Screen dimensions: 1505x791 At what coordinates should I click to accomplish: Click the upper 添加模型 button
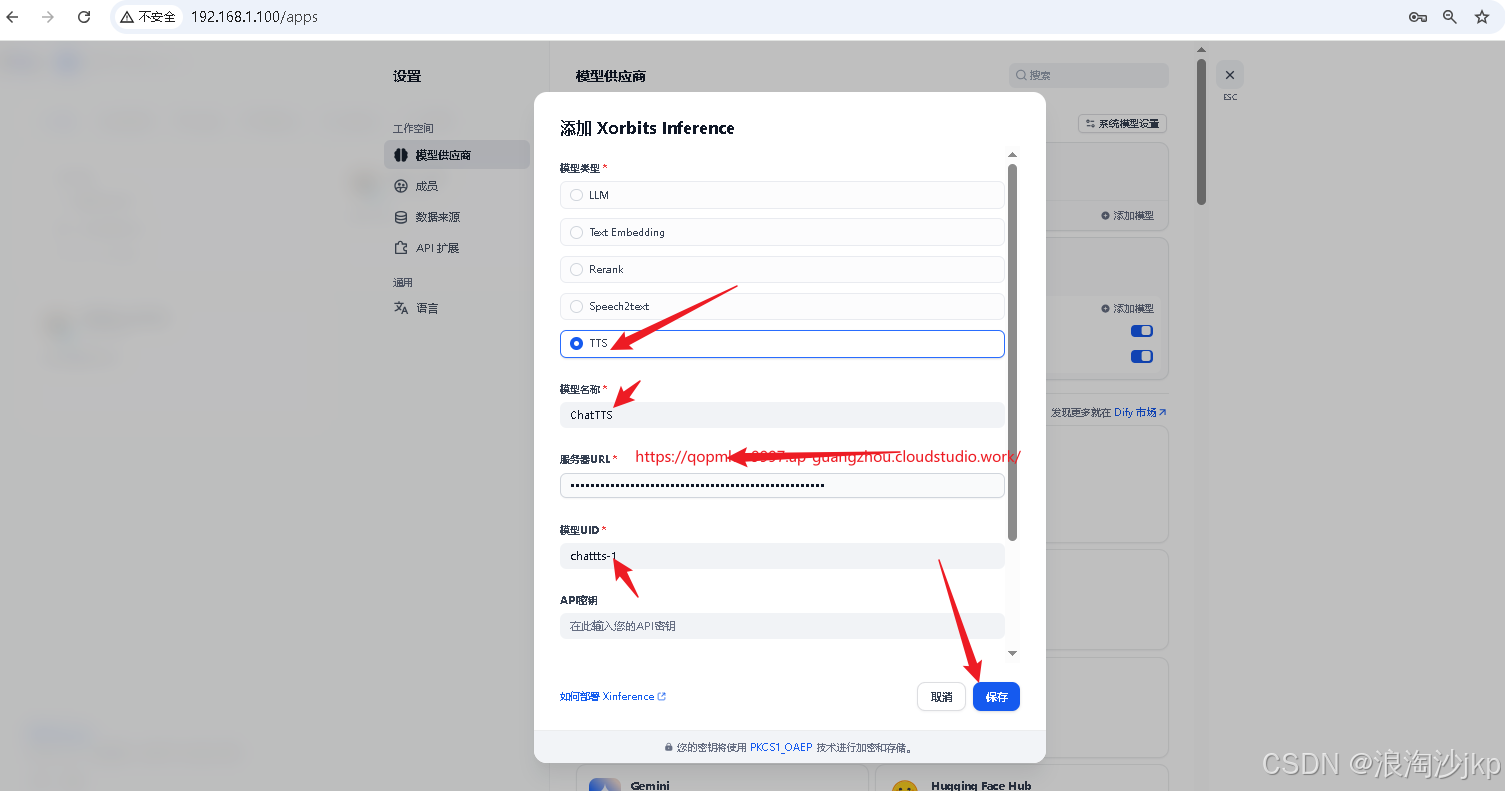(1127, 216)
